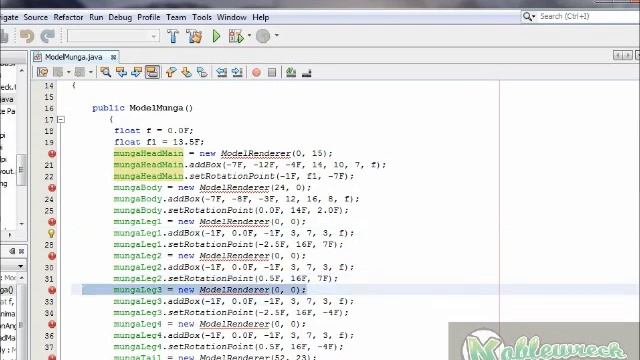Find the current selection in the editor
Viewport: 640px width, 360px height.
point(106,72)
